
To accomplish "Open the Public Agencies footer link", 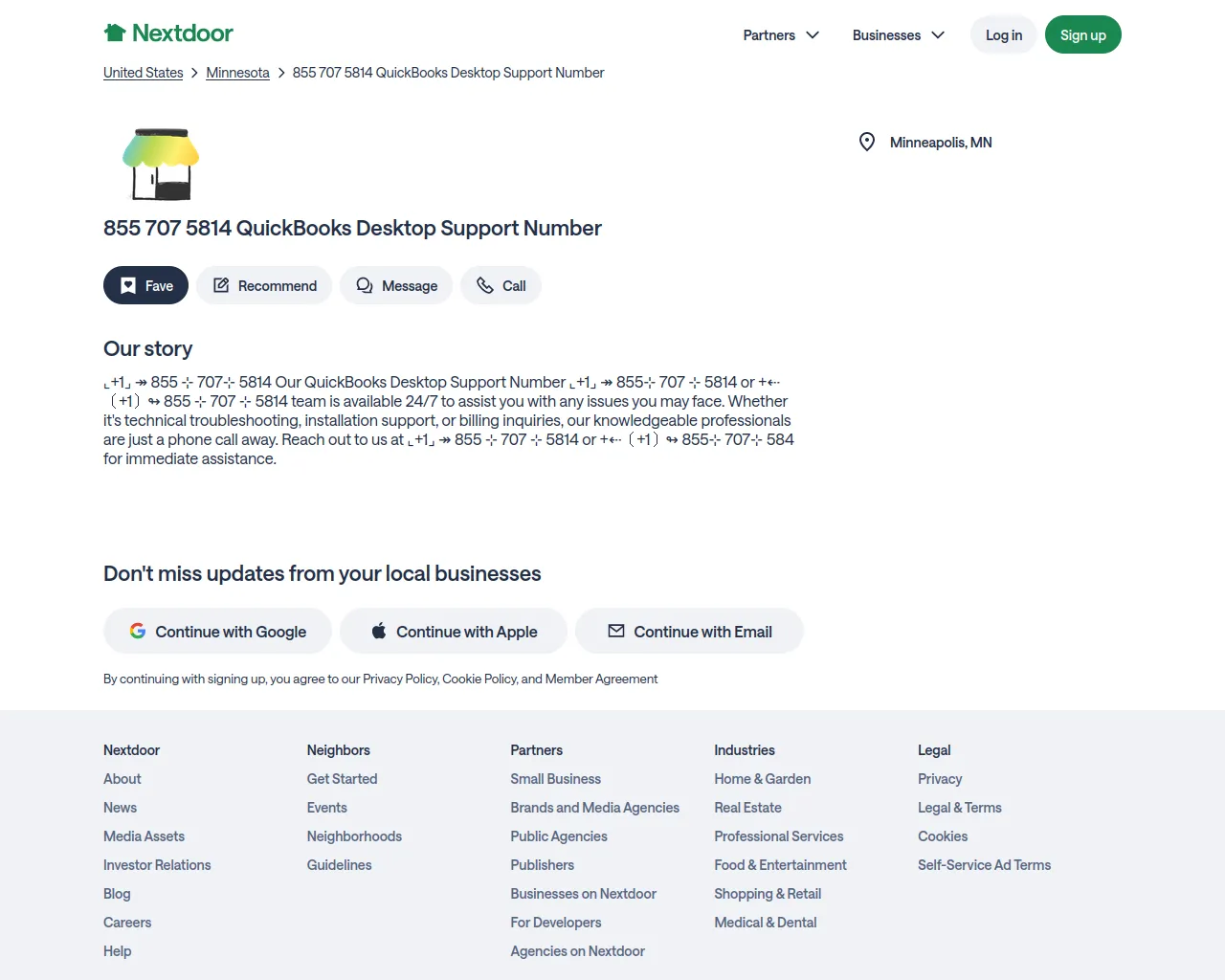I will [559, 836].
